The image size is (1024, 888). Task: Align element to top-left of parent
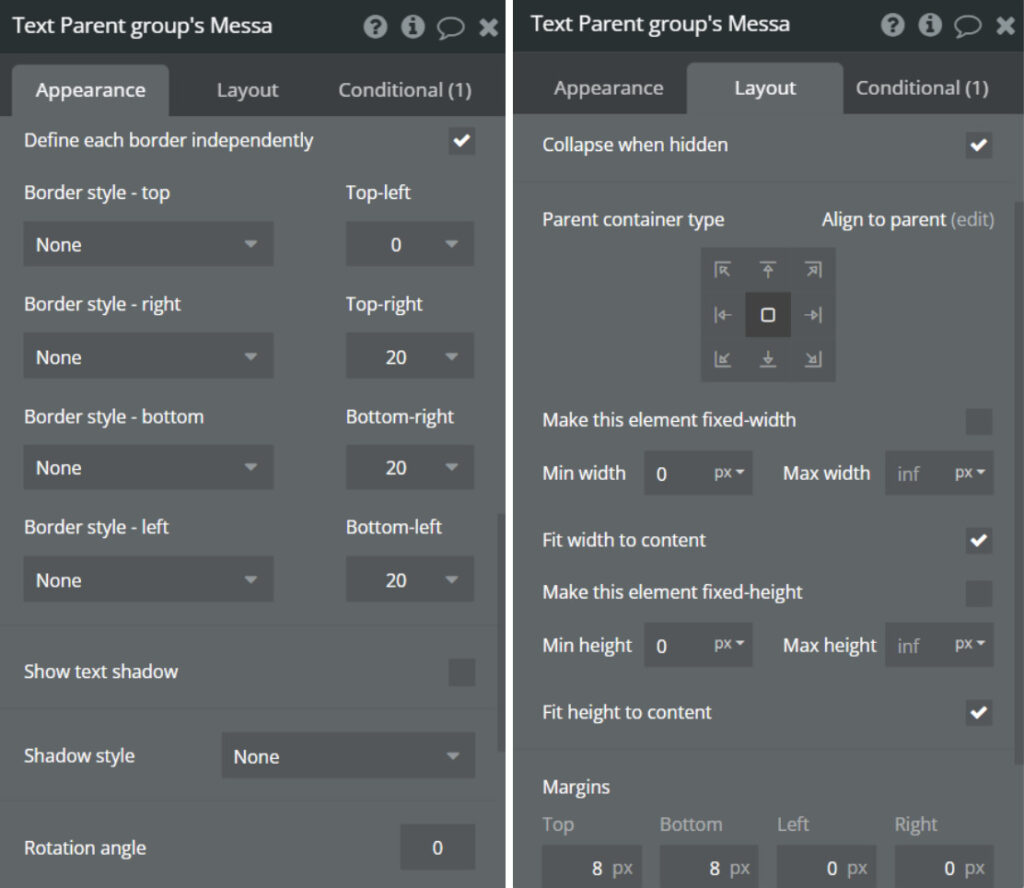723,270
